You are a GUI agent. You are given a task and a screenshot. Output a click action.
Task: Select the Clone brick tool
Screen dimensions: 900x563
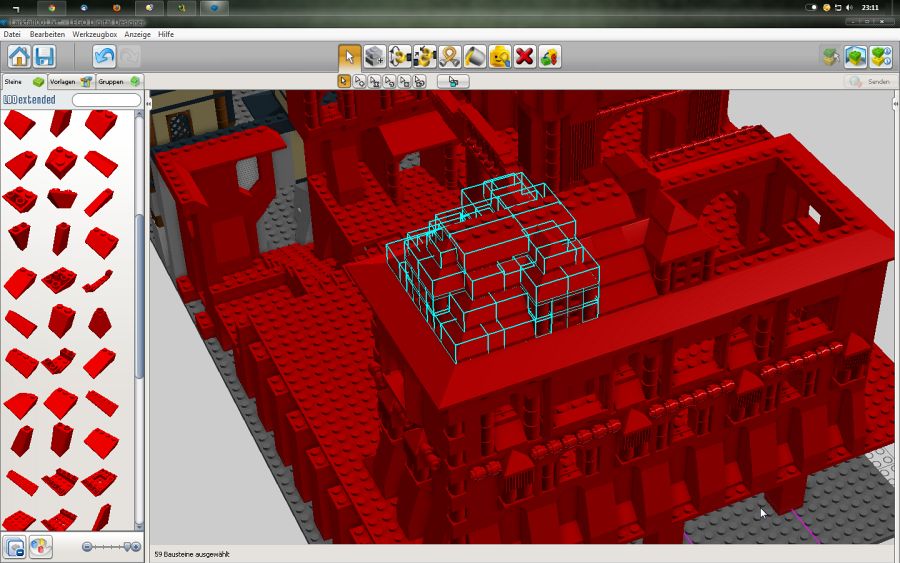375,56
